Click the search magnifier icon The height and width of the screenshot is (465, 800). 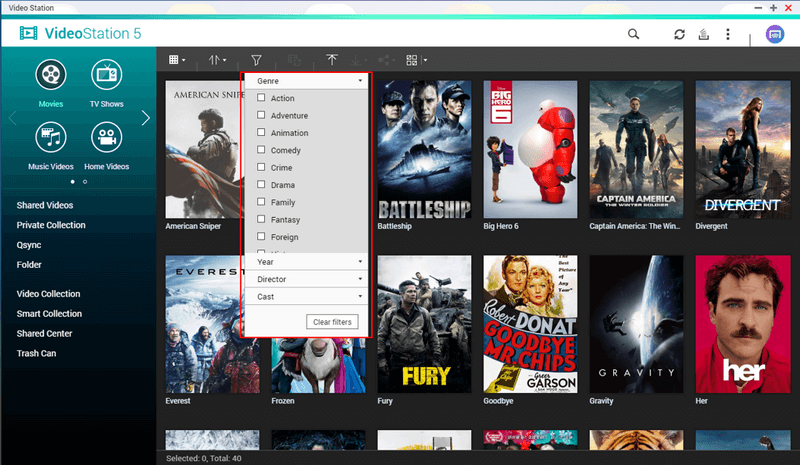633,34
